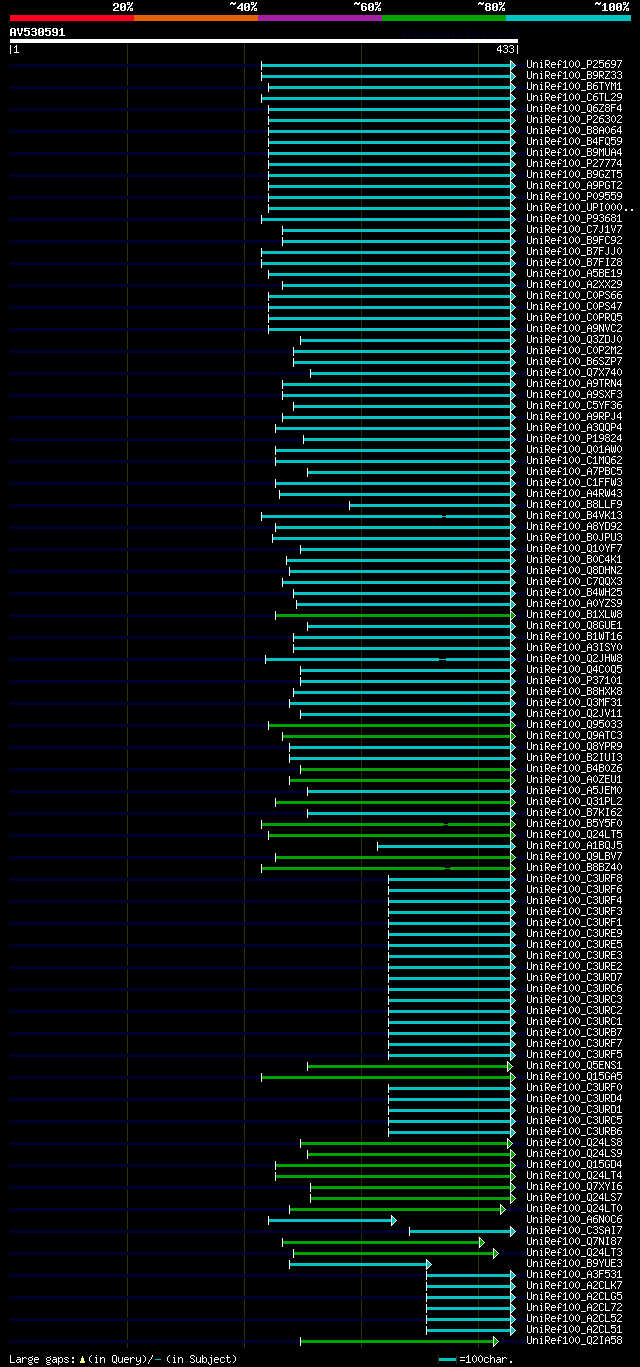Select the UniRef100_P27774 label
Image resolution: width=640 pixels, height=1367 pixels.
click(x=574, y=163)
